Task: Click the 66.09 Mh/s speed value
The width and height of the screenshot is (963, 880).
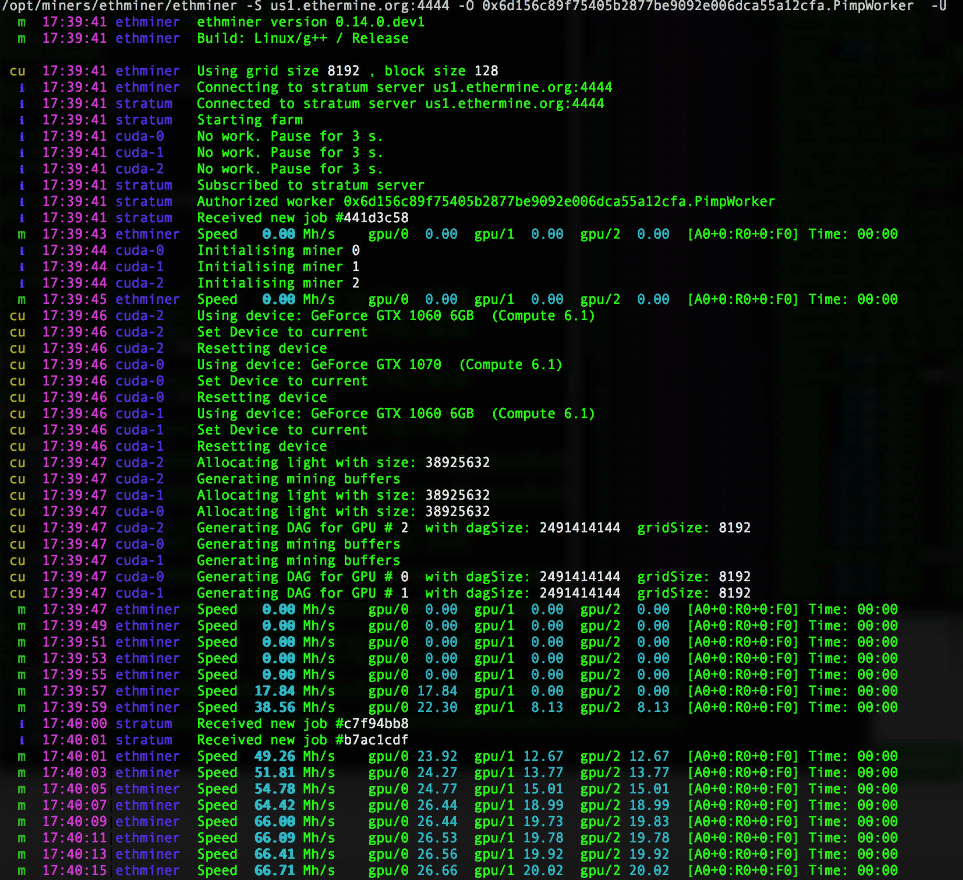Action: pyautogui.click(x=275, y=838)
